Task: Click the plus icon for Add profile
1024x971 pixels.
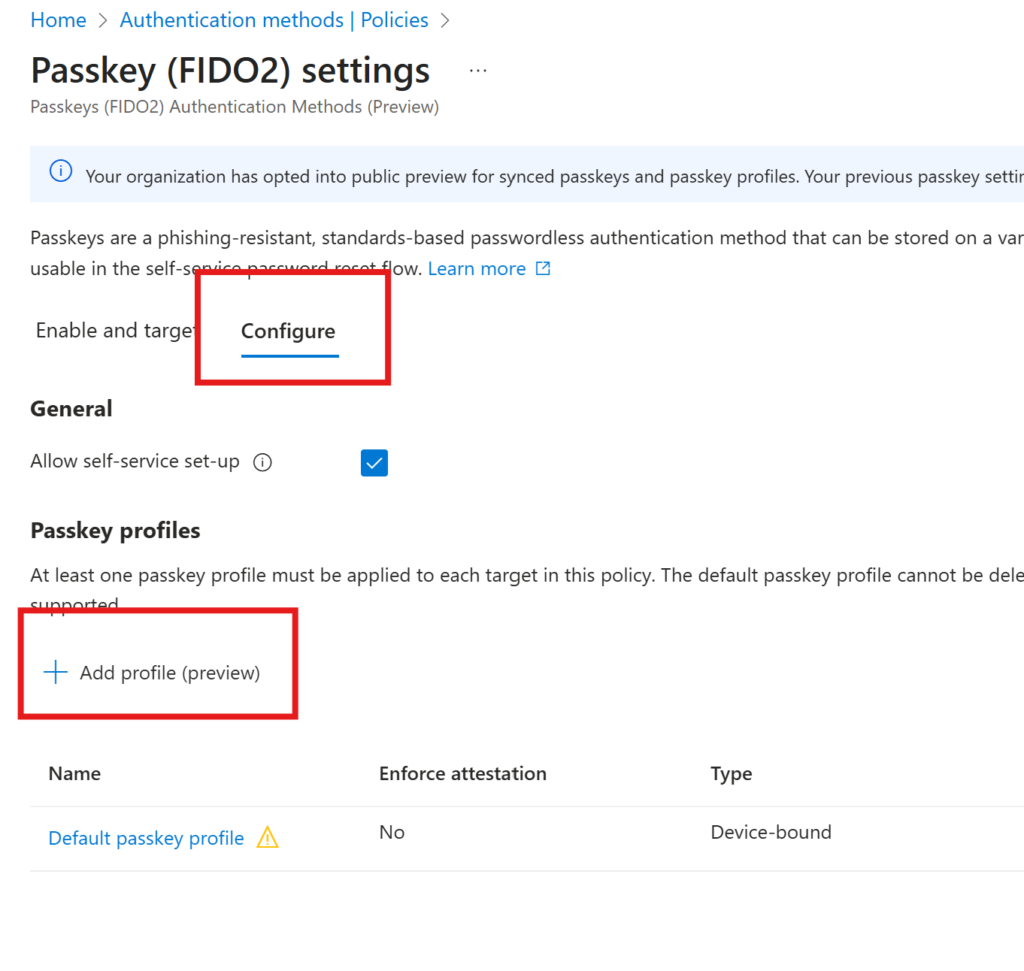Action: click(56, 673)
